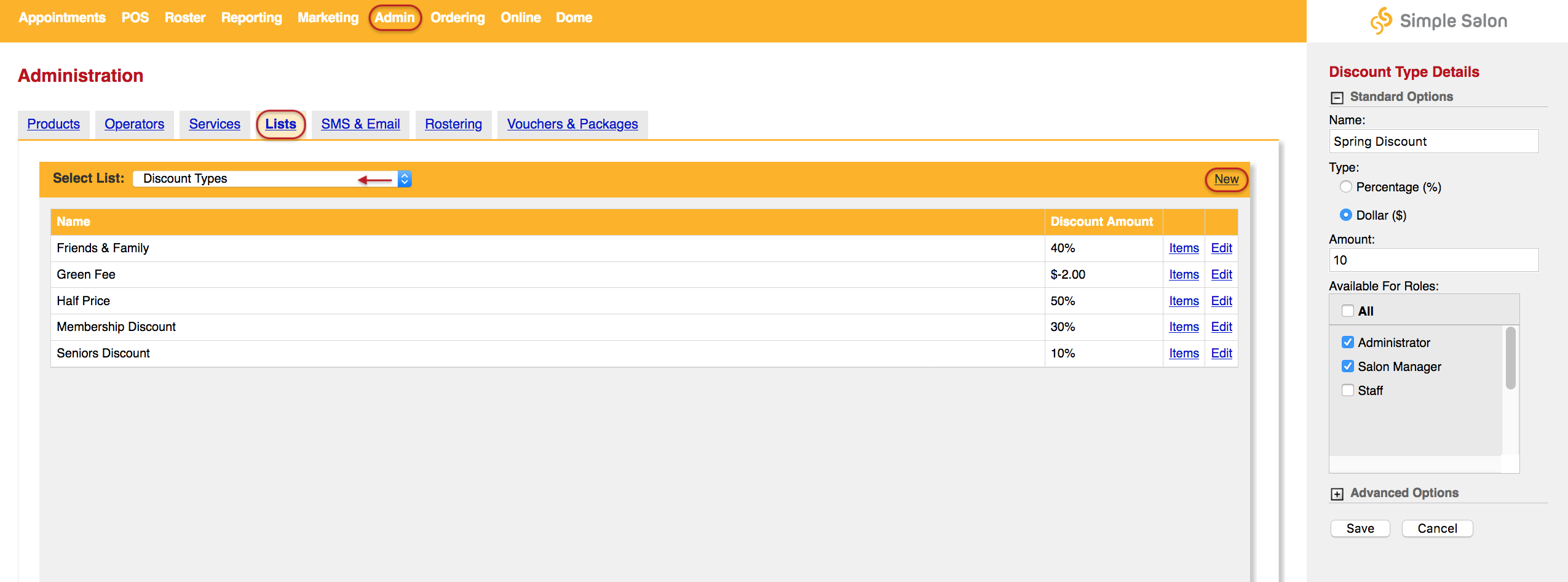Collapse the Standard Options minus icon
Screen dimensions: 1568x582
pyautogui.click(x=1337, y=98)
